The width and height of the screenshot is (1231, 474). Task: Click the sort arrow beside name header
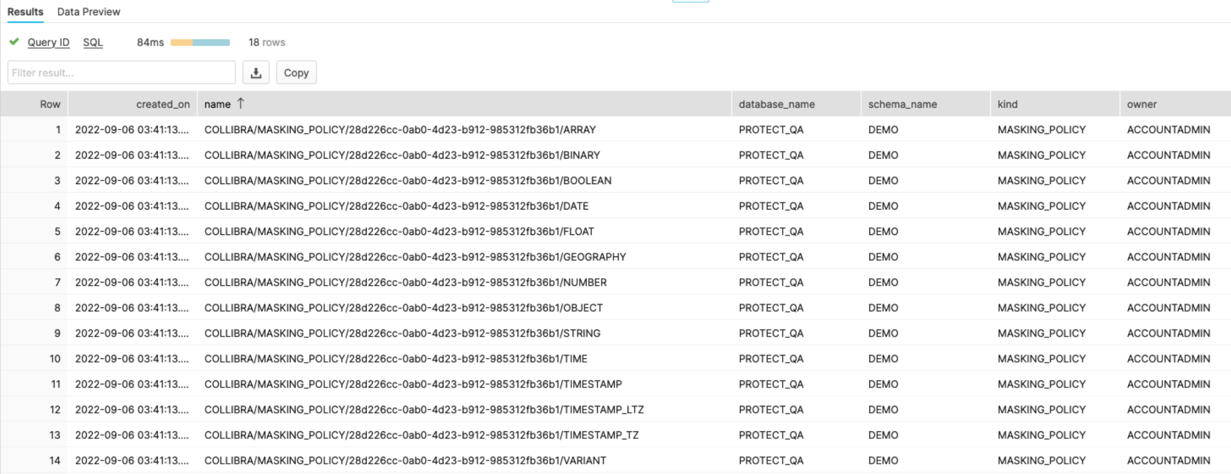point(241,103)
